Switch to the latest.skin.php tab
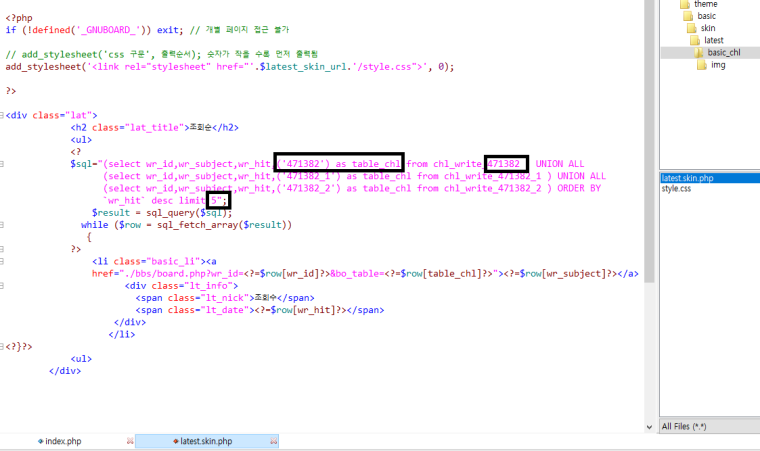 206,441
